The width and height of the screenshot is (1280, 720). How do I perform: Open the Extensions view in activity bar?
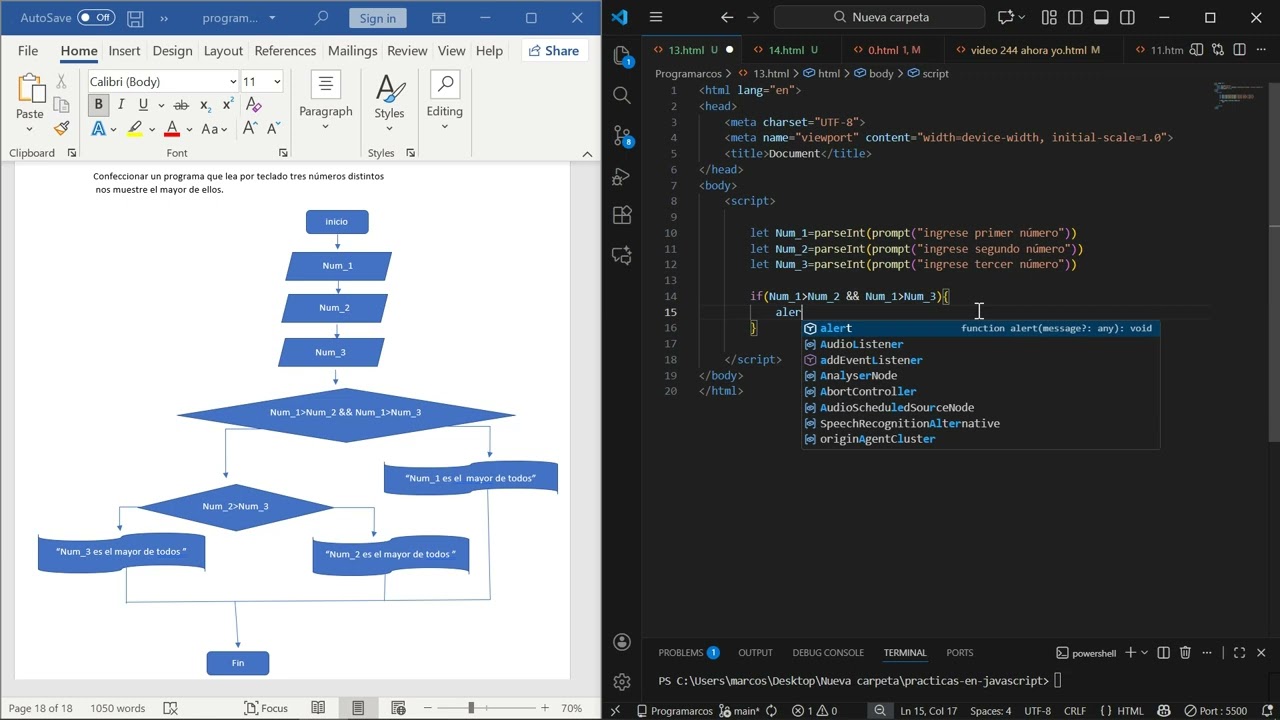pyautogui.click(x=622, y=215)
